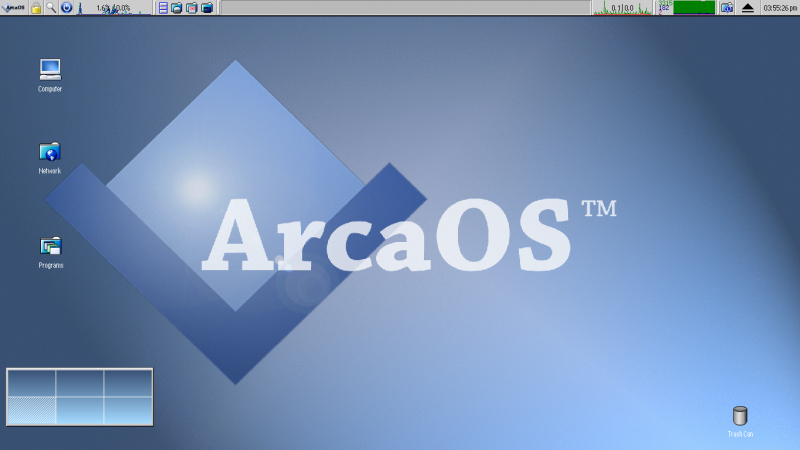Select the Network desktop icon

(x=50, y=153)
